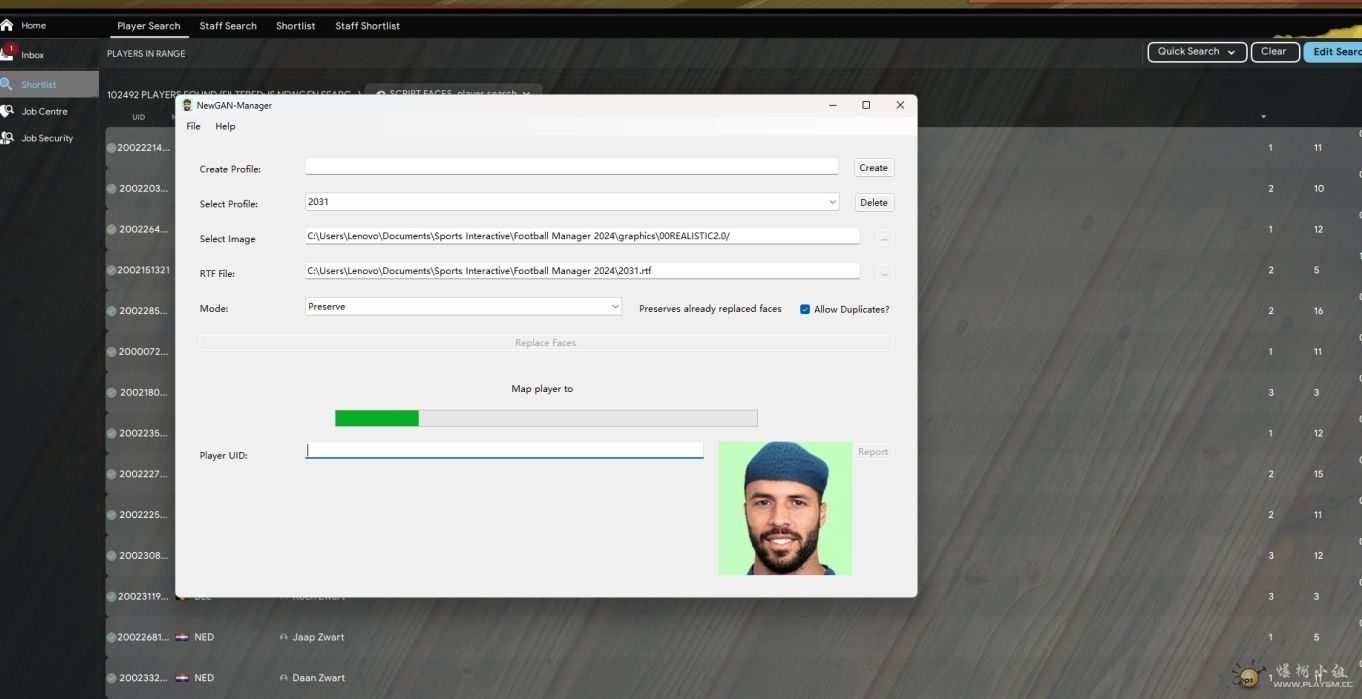Open the Inbox envelope icon
The height and width of the screenshot is (699, 1362).
click(7, 54)
